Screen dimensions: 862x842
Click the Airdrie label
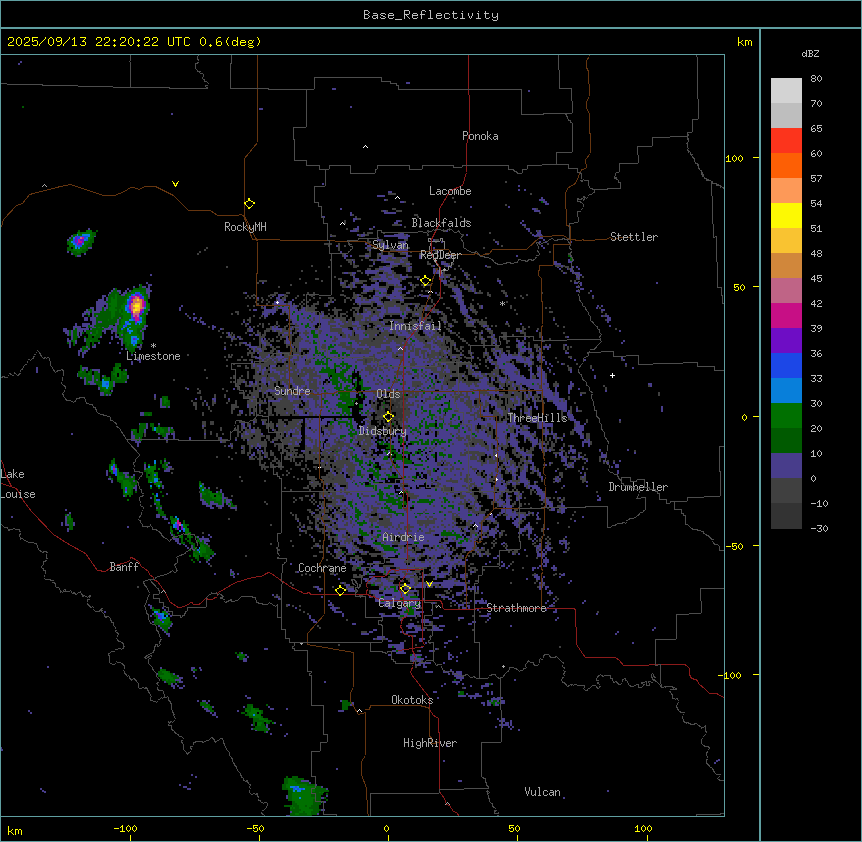[403, 537]
